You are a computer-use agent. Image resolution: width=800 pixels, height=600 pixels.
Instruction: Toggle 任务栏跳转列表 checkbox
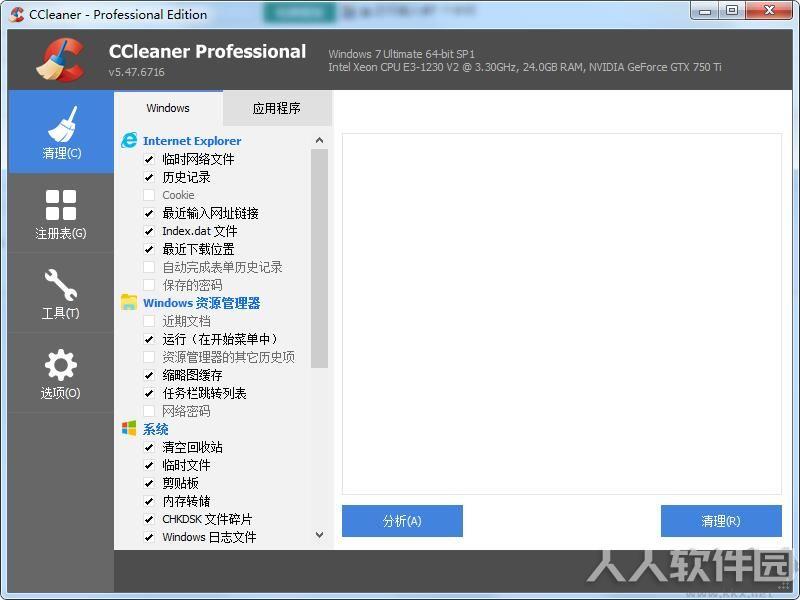tap(149, 393)
